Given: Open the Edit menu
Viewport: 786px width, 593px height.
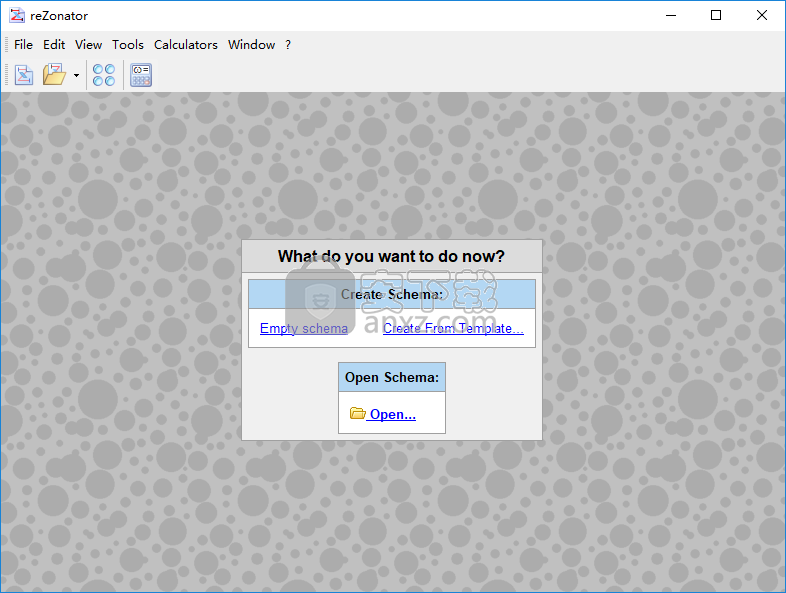Looking at the screenshot, I should point(54,45).
